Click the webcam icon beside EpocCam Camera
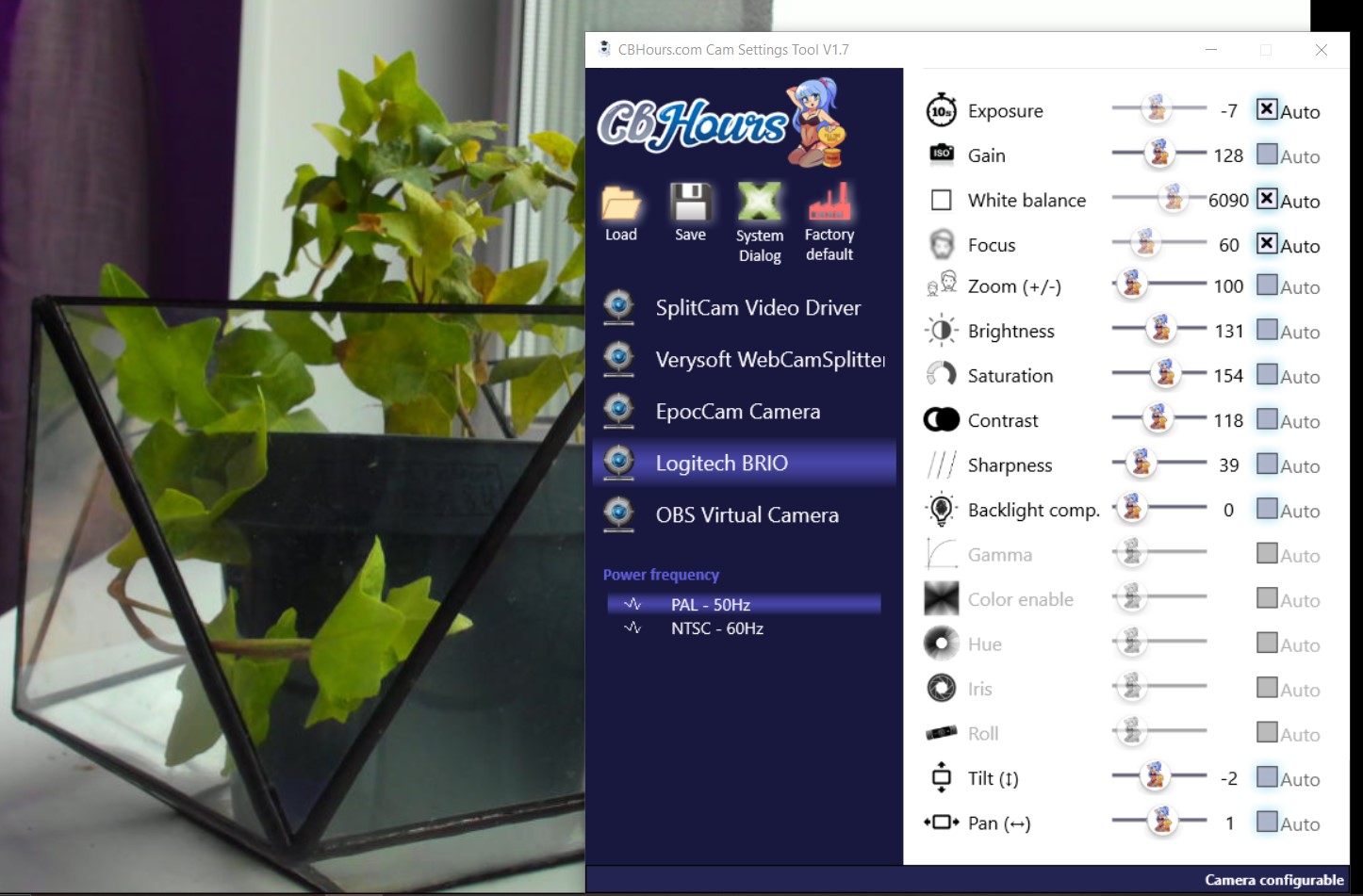 (x=618, y=411)
